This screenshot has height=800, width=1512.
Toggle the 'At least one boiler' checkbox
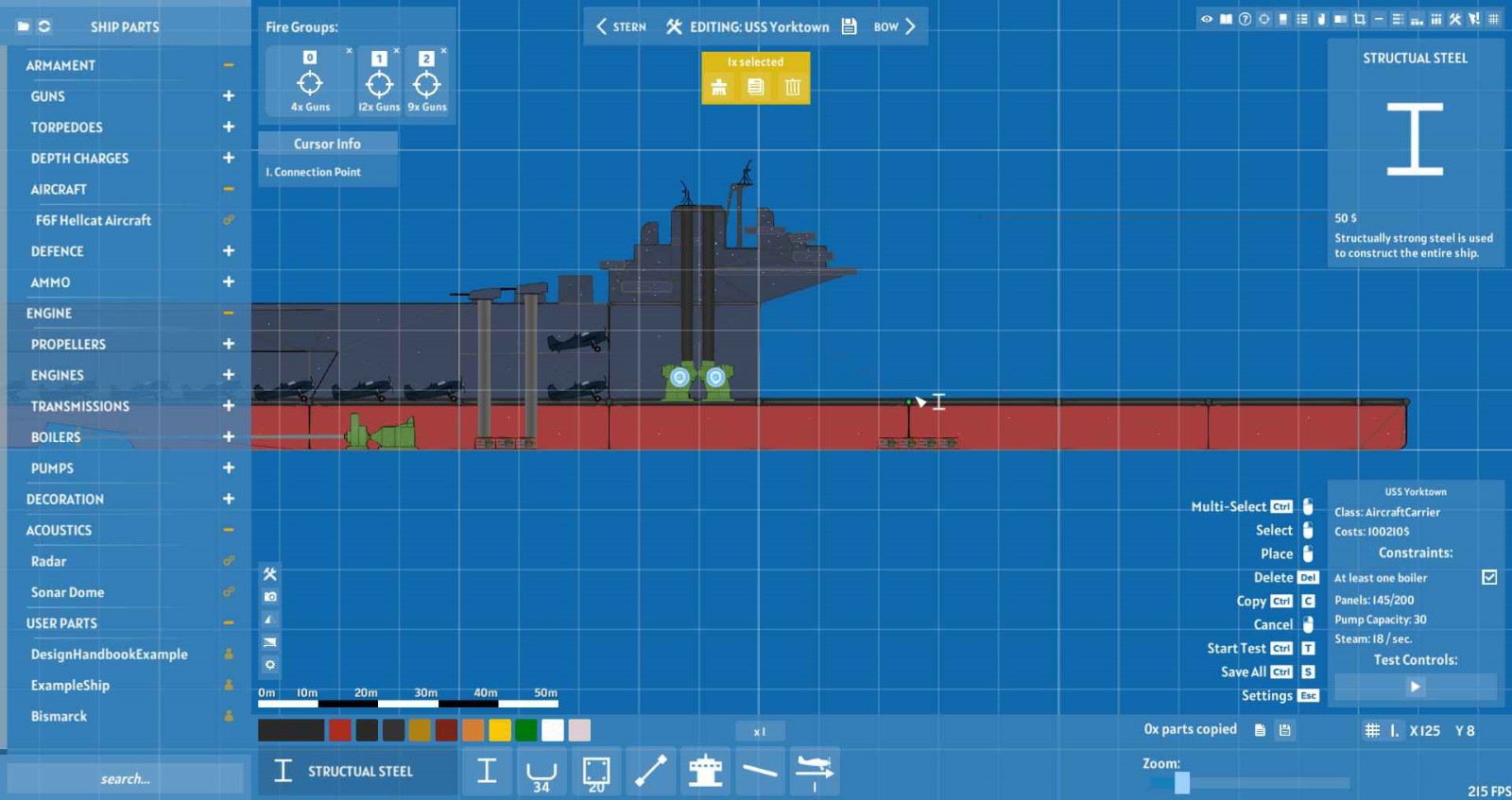1489,577
